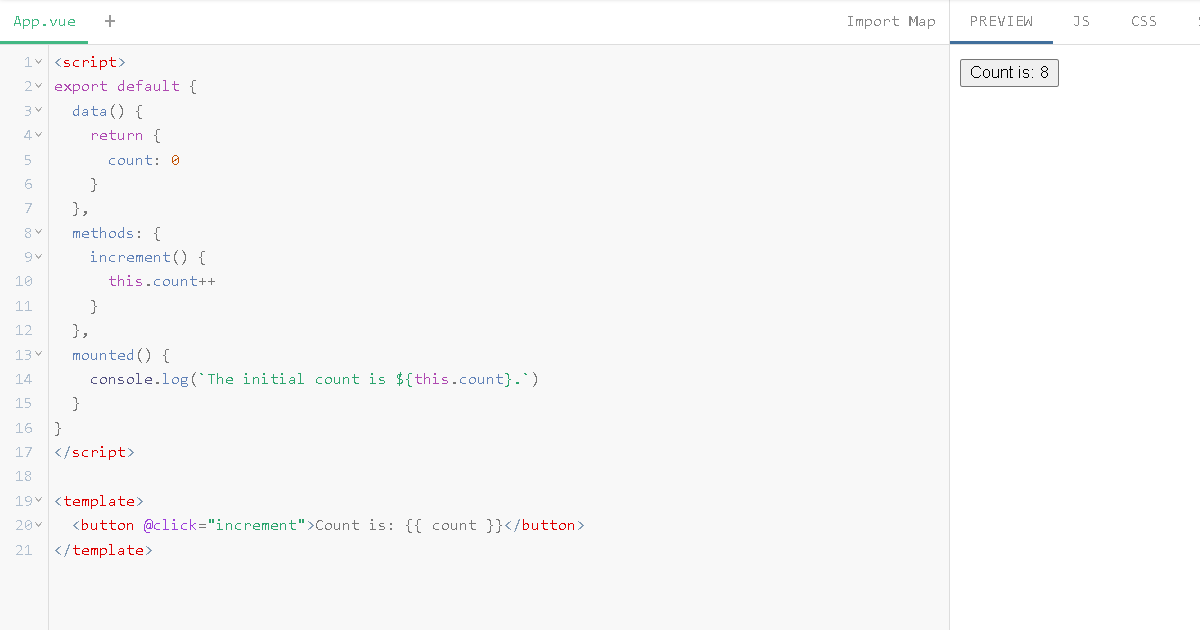The image size is (1200, 630).
Task: Click the '{{ count }}' interpolation text
Action: (454, 525)
